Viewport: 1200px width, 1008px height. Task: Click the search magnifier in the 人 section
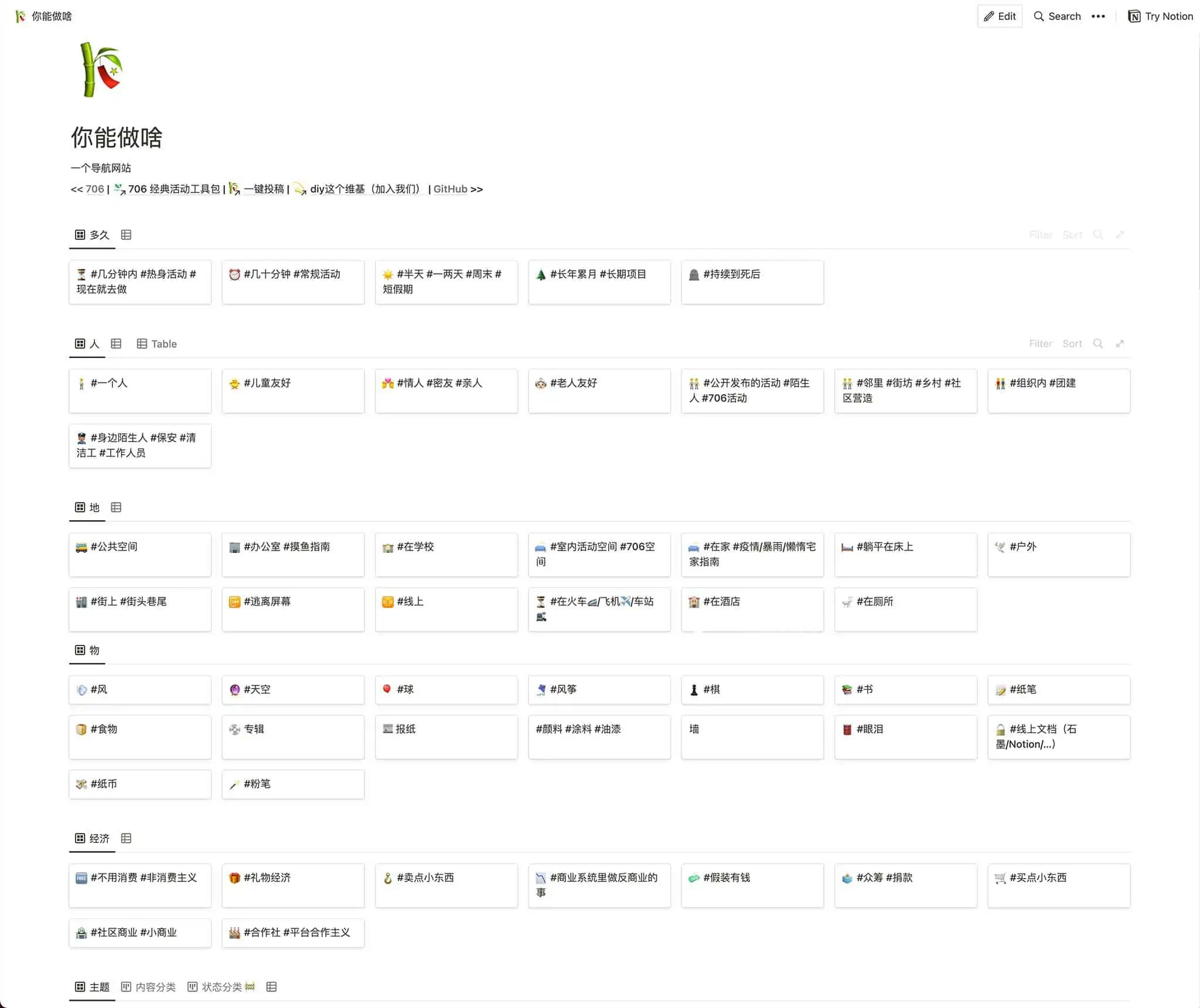coord(1098,344)
